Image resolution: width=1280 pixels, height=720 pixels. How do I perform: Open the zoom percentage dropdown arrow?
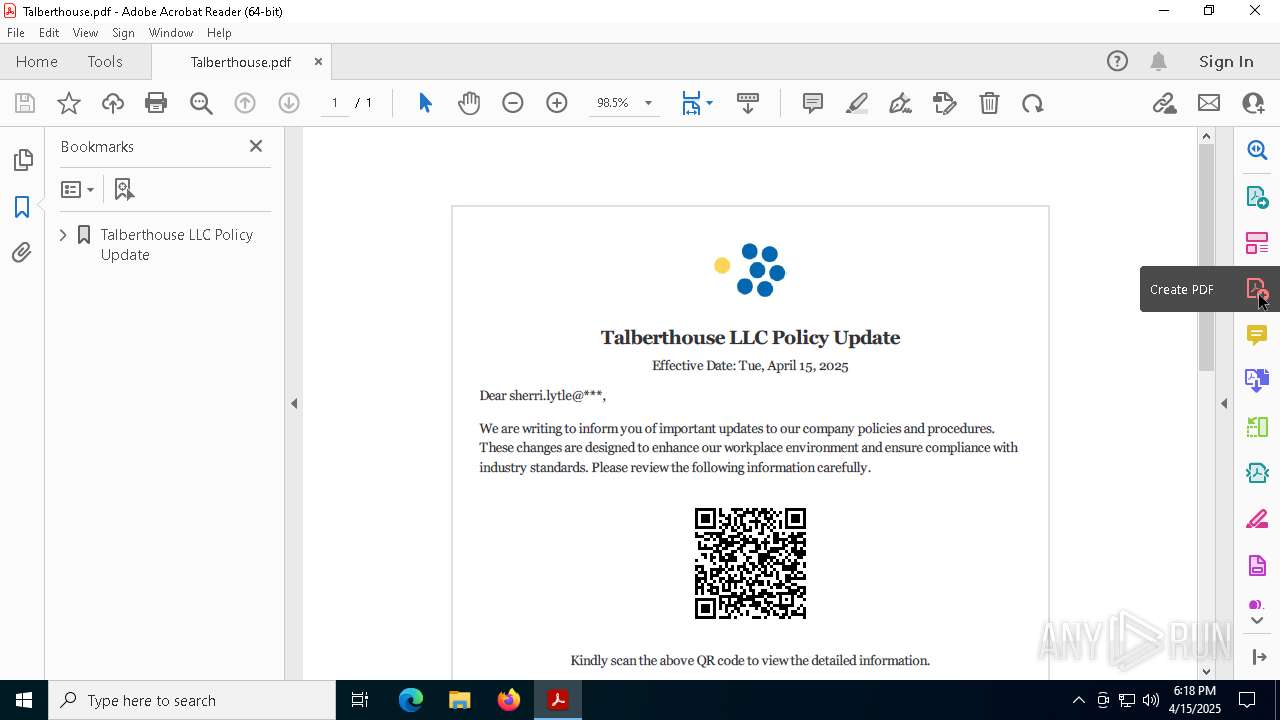[648, 103]
